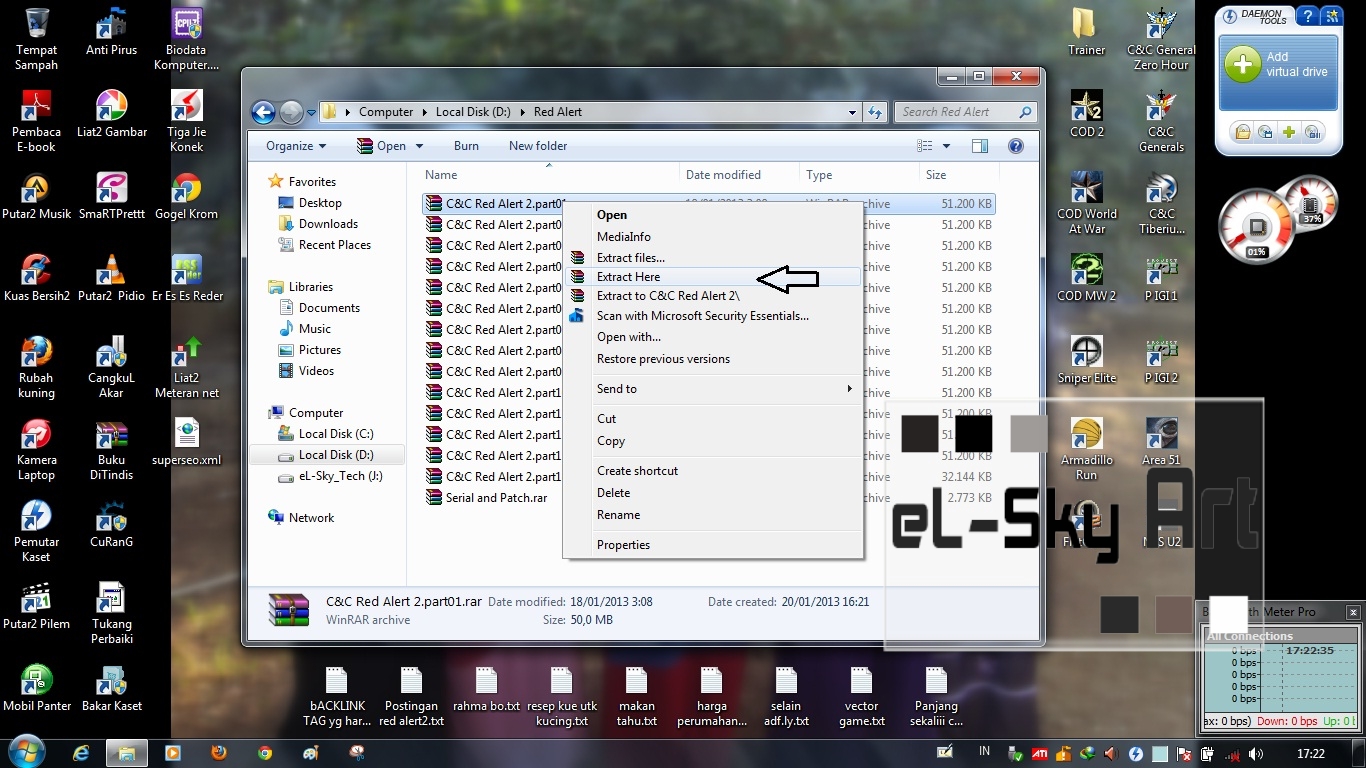Open the superseo.xml desktop file
This screenshot has width=1366, height=768.
pyautogui.click(x=187, y=442)
